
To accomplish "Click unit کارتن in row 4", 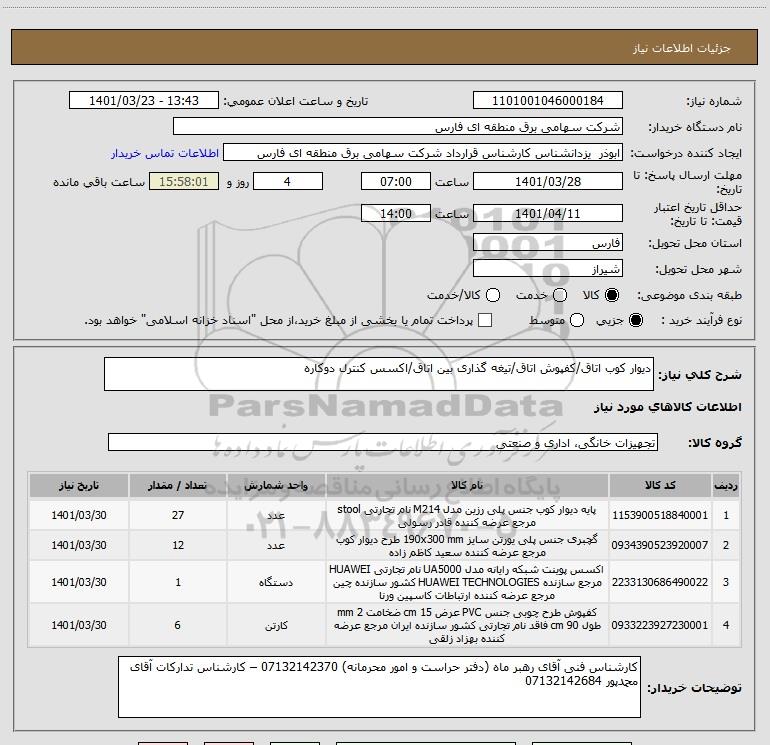I will tap(276, 626).
